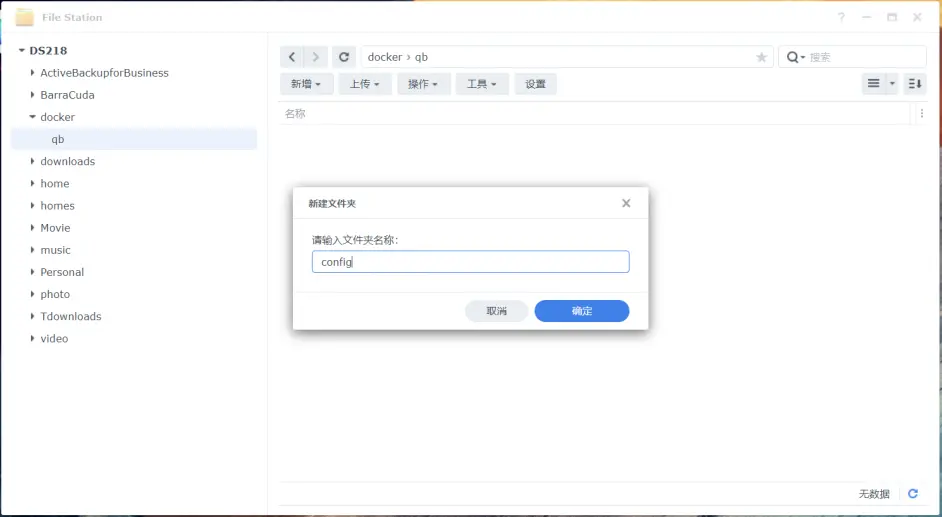The image size is (942, 517).
Task: Go back with the left arrow
Action: pos(292,57)
